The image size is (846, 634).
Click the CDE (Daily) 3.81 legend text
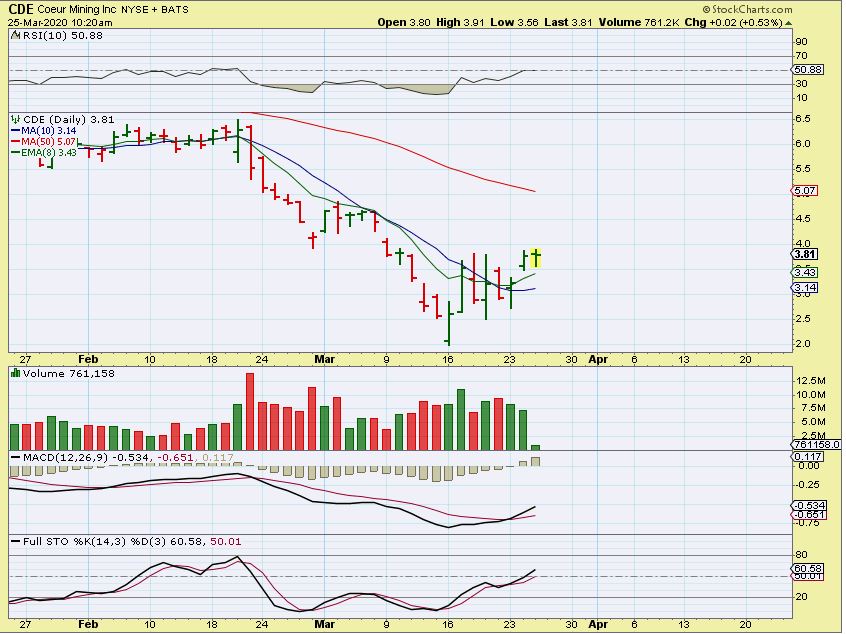pyautogui.click(x=69, y=119)
